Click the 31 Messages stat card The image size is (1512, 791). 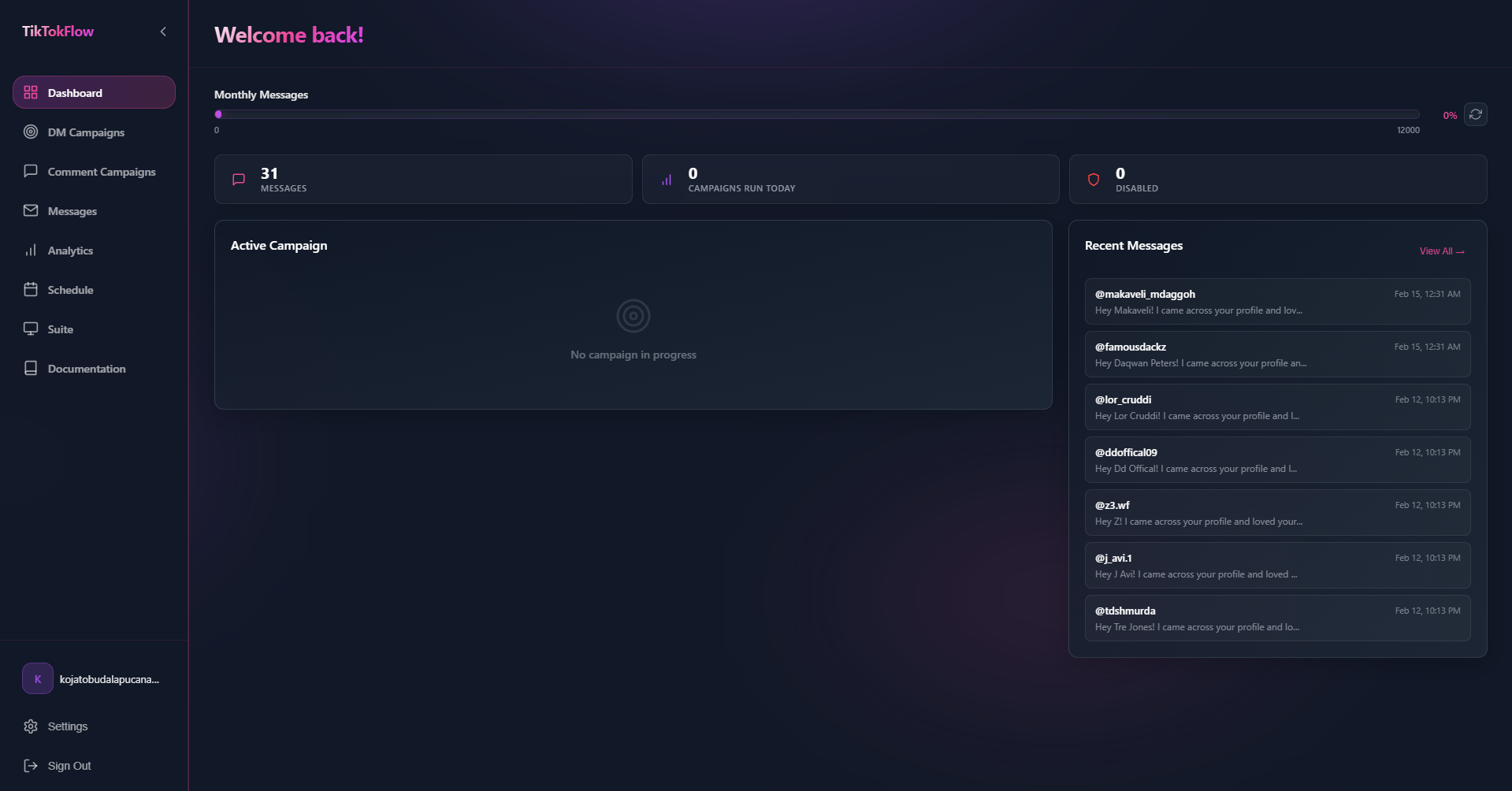[423, 180]
